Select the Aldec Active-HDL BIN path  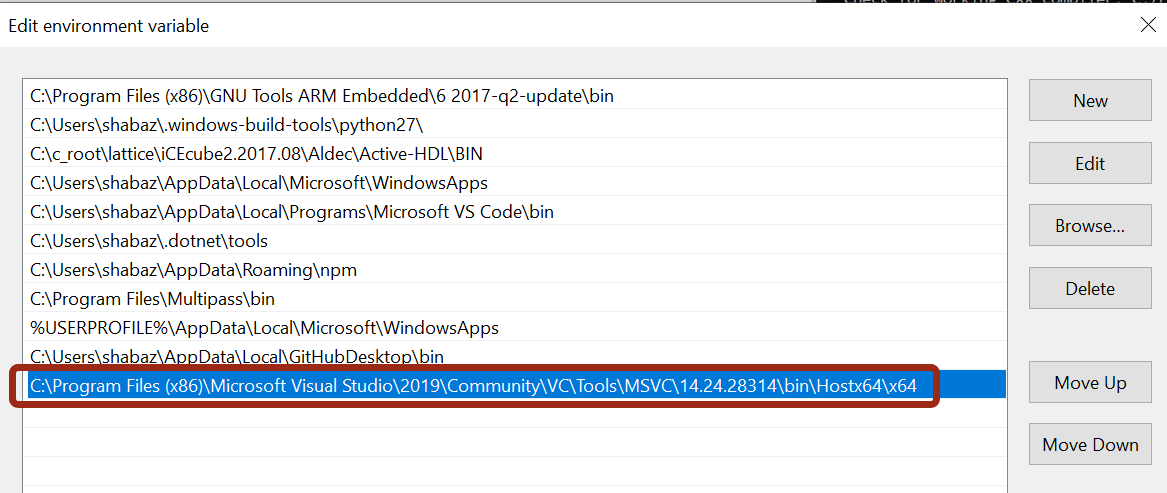pyautogui.click(x=514, y=154)
